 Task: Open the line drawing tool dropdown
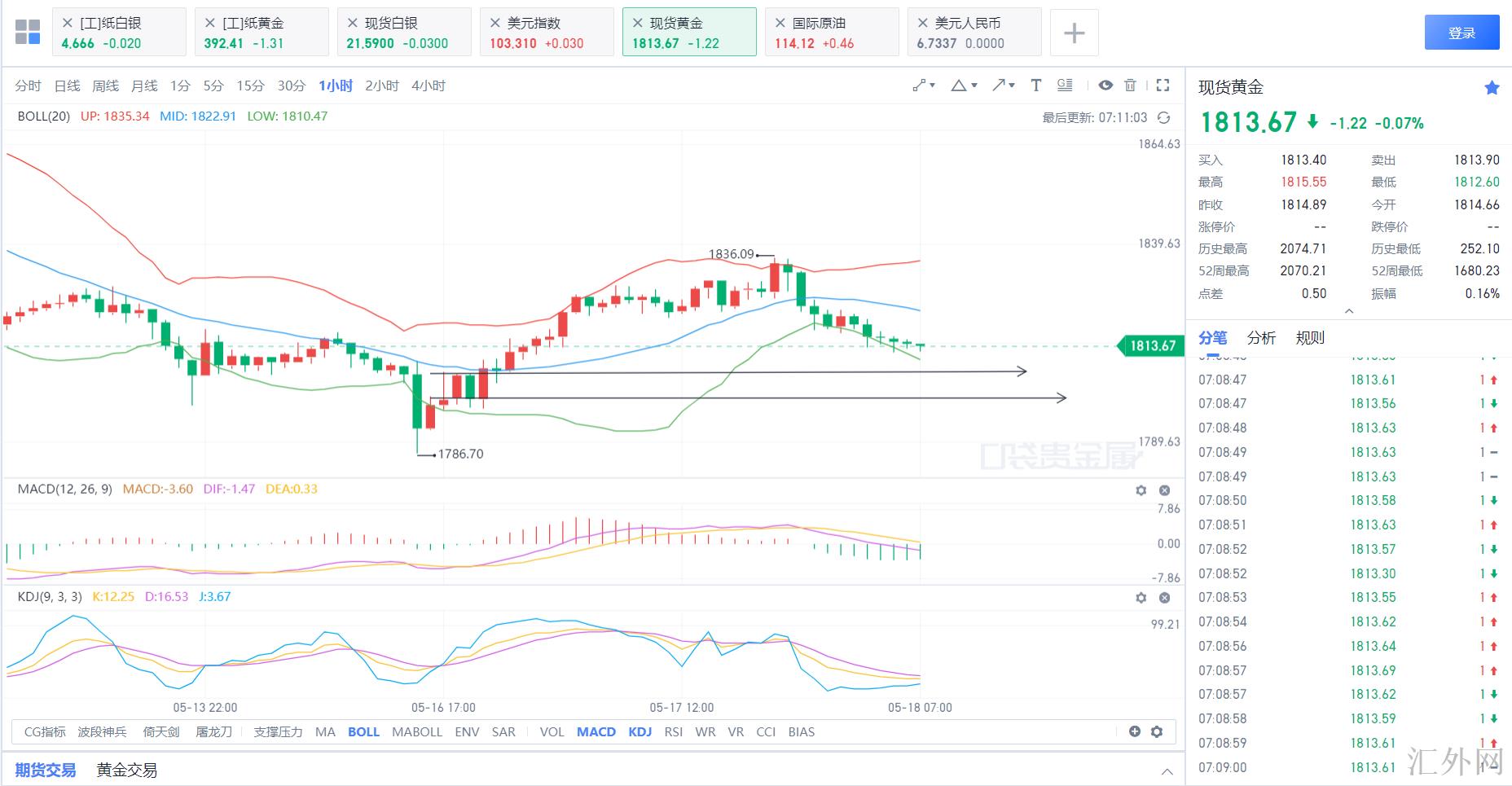(923, 86)
